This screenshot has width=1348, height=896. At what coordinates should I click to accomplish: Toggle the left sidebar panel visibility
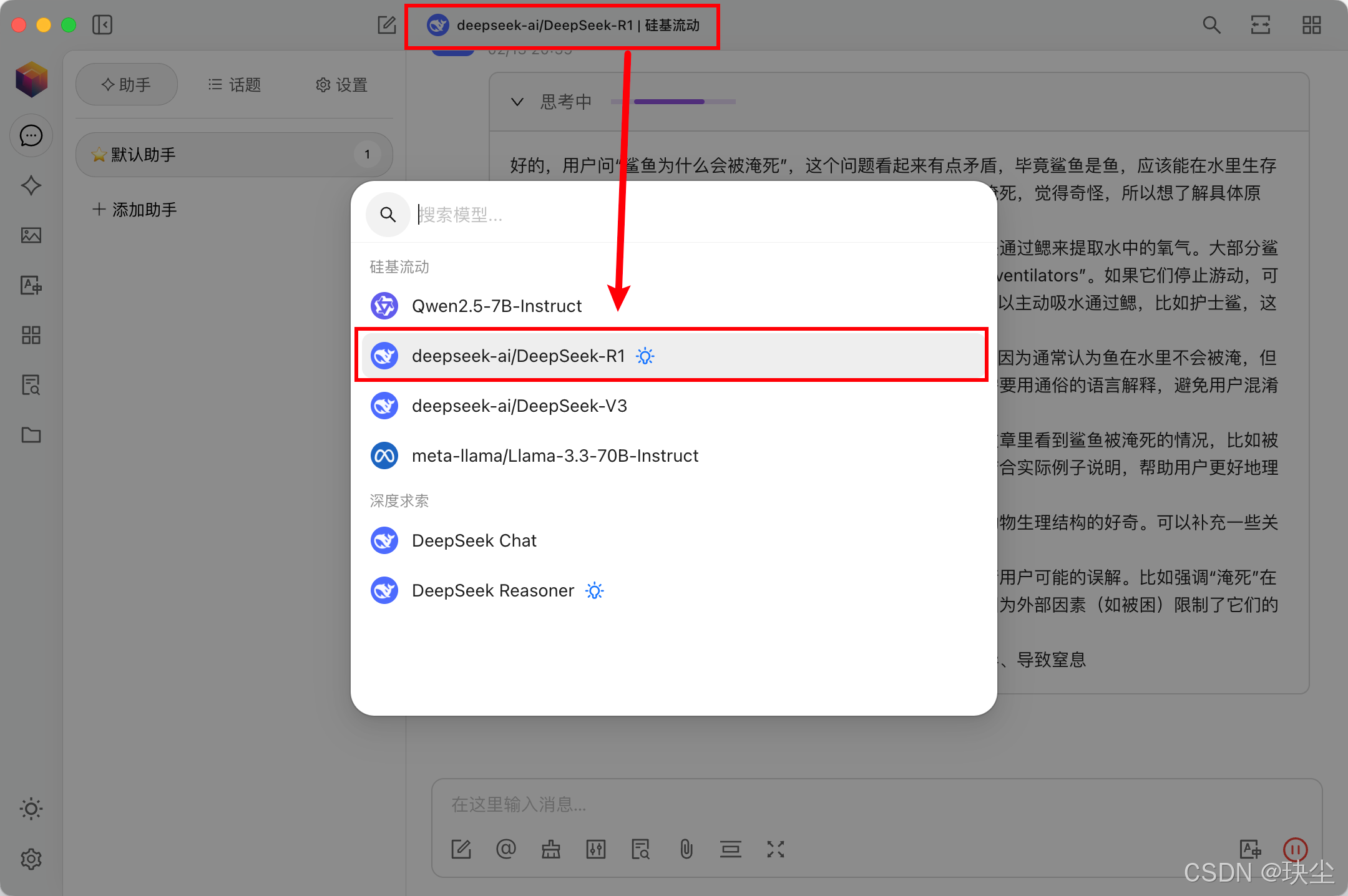pos(102,25)
